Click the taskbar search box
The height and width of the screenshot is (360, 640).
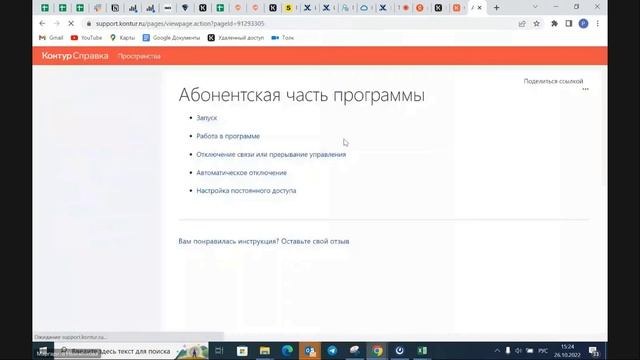(x=131, y=351)
